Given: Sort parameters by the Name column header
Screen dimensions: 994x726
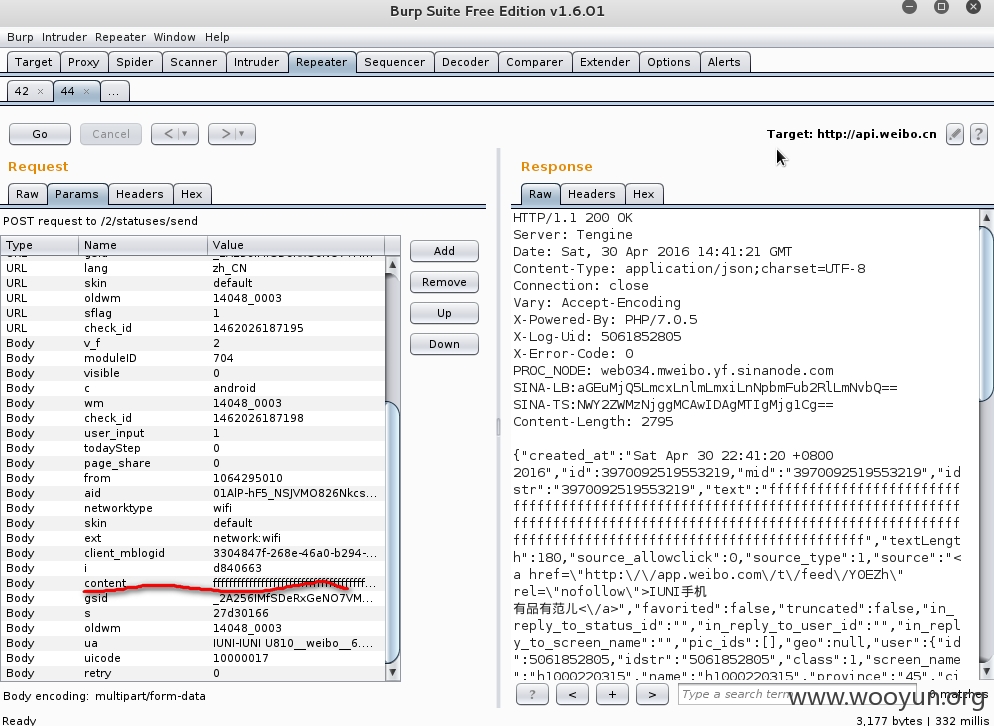Looking at the screenshot, I should click(143, 245).
